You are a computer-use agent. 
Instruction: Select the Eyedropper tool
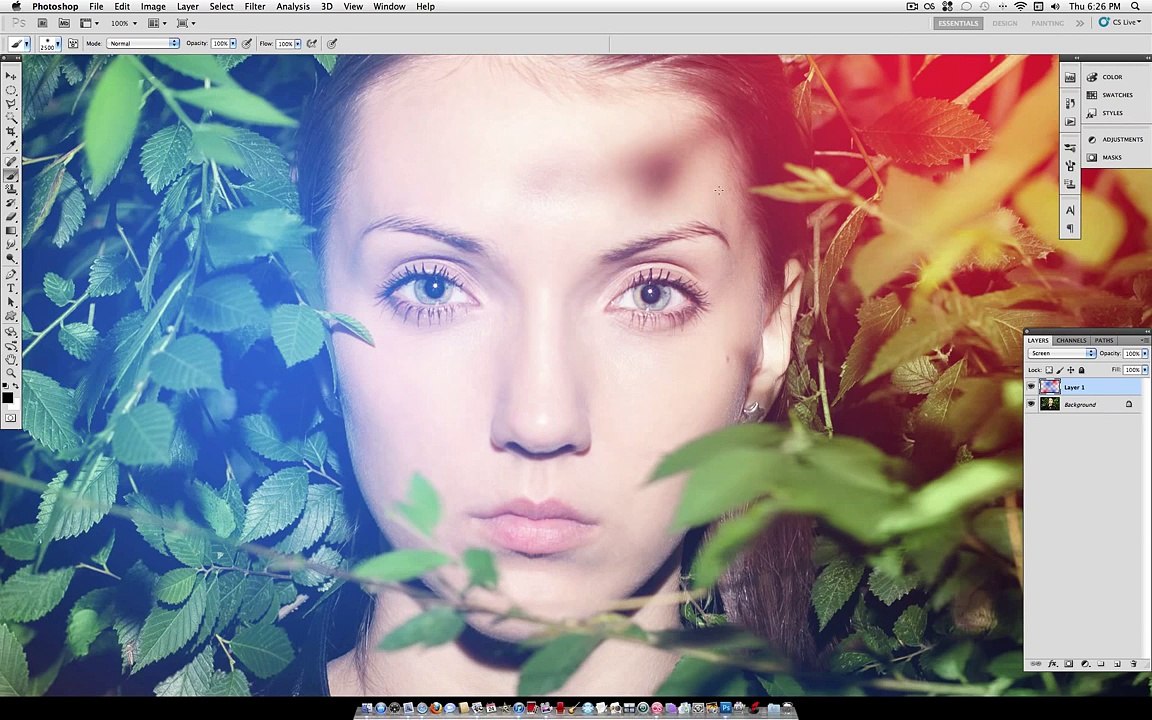pos(11,145)
